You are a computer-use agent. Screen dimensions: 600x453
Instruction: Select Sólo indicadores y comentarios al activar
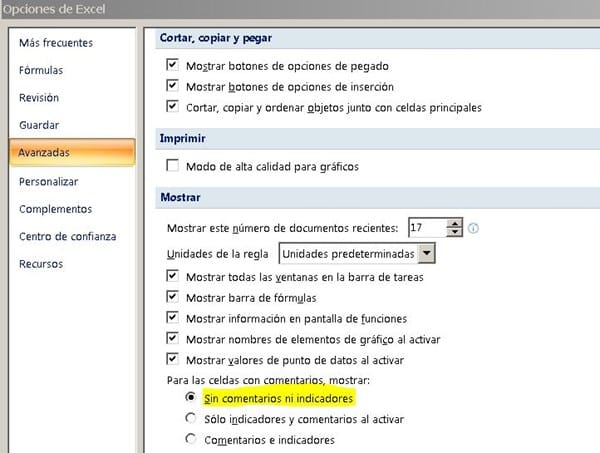coord(191,418)
